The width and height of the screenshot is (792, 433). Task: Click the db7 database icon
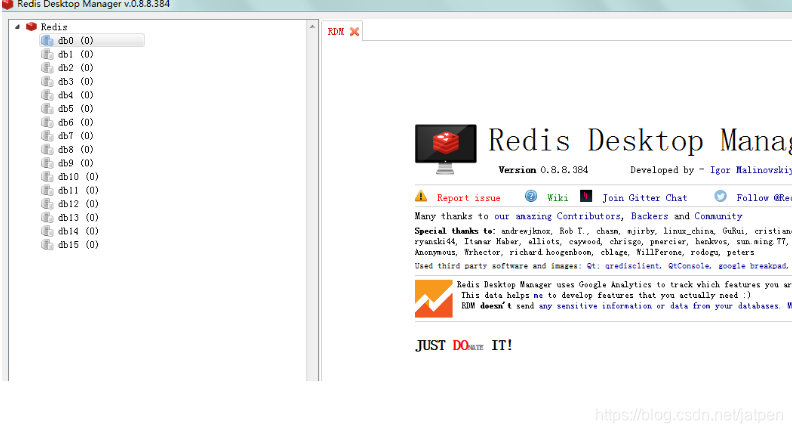point(47,136)
